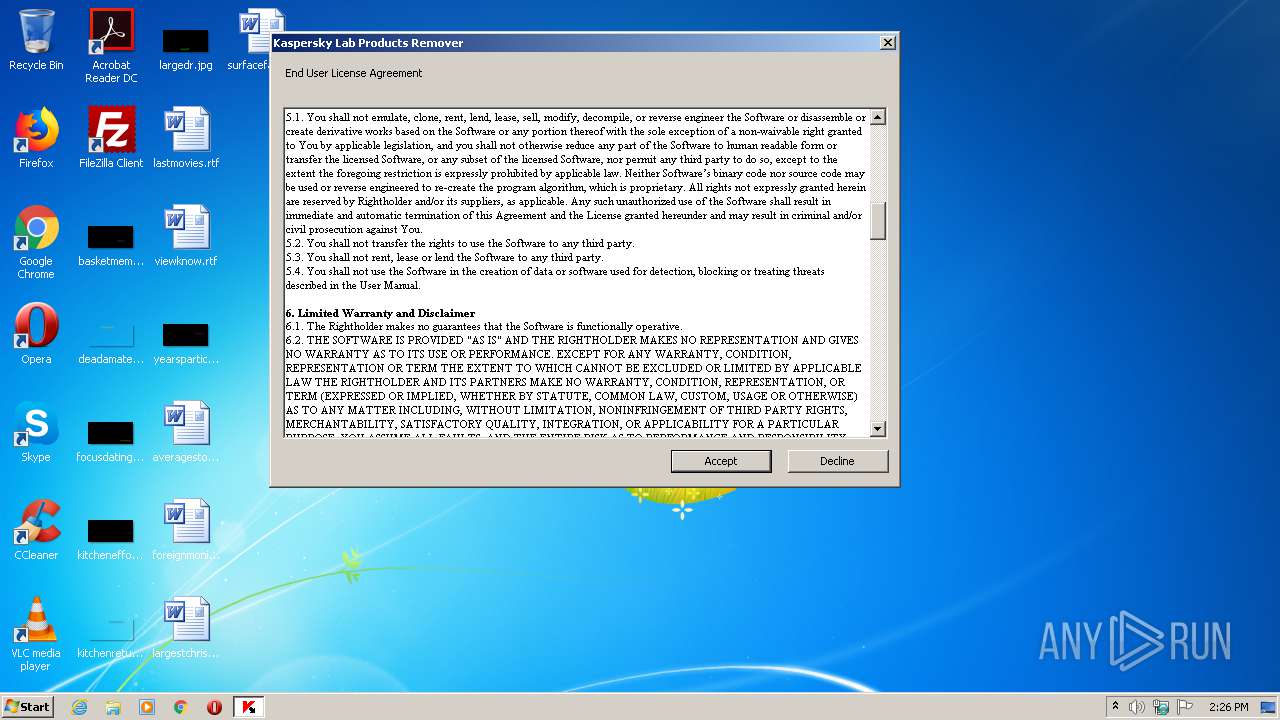Click the license scrollbar down arrow
The width and height of the screenshot is (1280, 720).
[878, 429]
